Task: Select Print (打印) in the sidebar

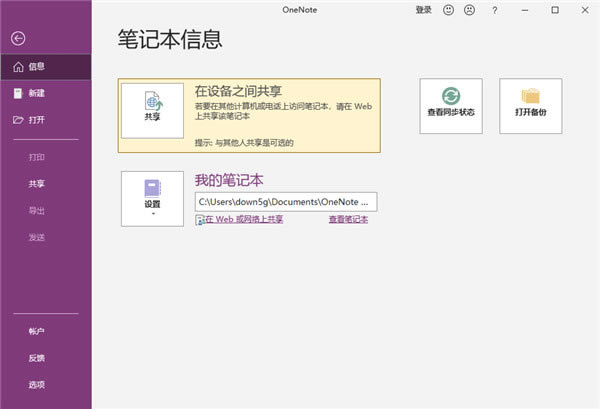Action: 36,157
